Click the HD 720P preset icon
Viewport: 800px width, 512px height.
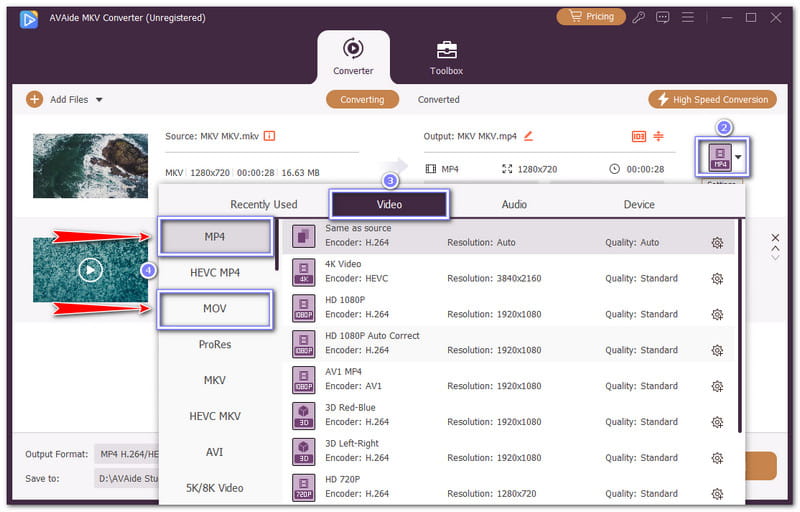(x=304, y=488)
